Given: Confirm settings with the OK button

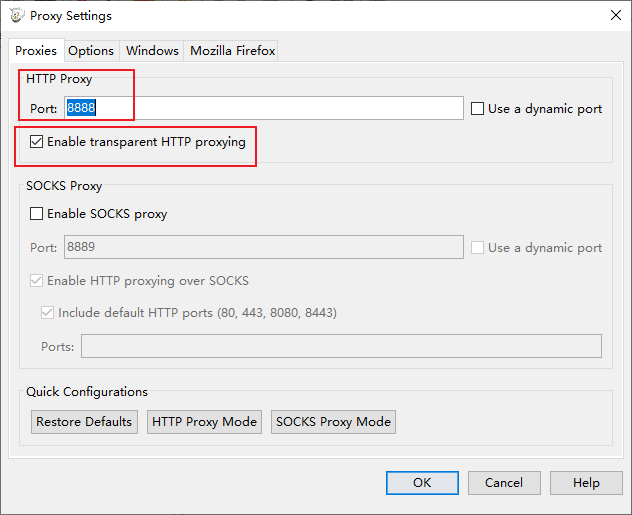Looking at the screenshot, I should (422, 483).
